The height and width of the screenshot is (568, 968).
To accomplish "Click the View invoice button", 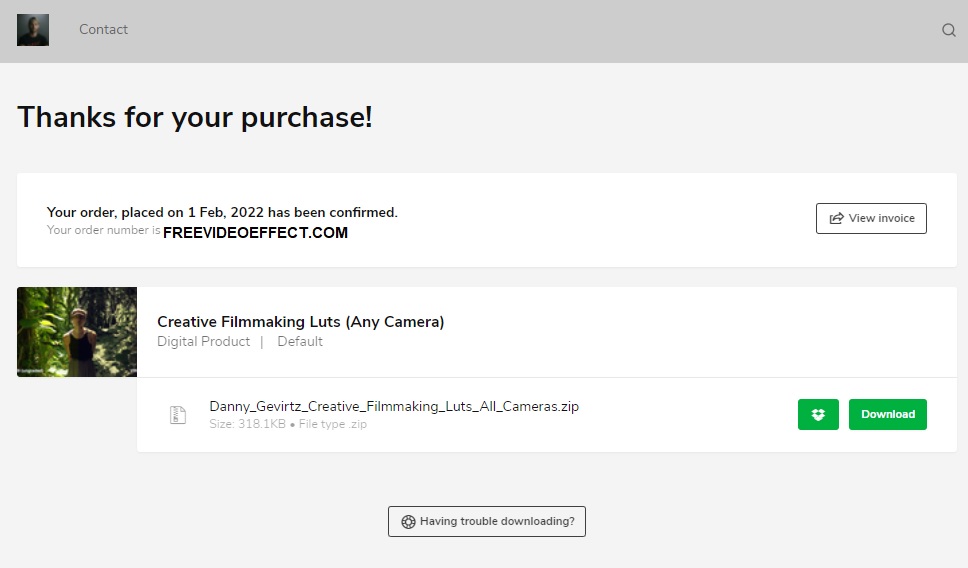I will 871,218.
